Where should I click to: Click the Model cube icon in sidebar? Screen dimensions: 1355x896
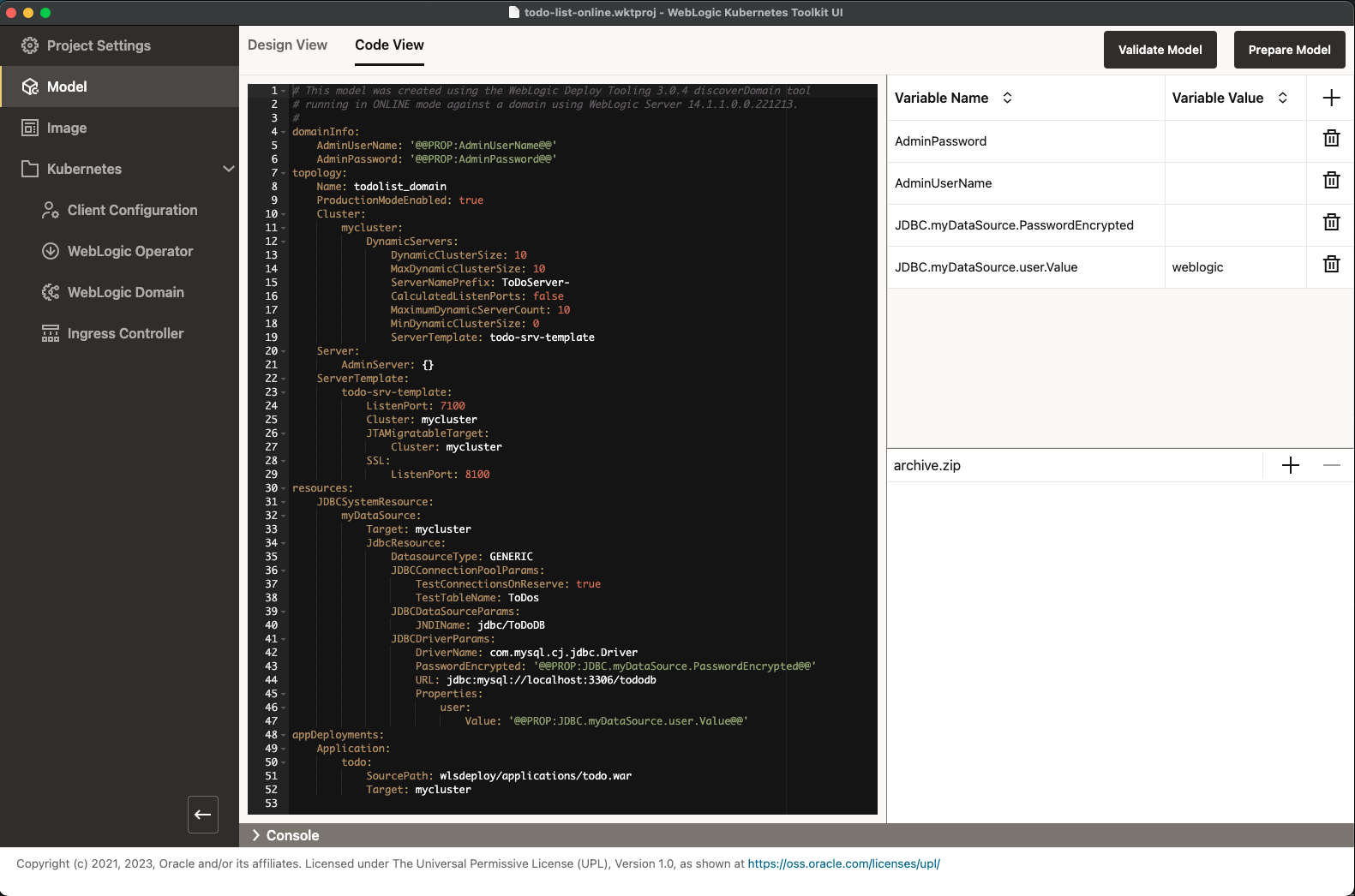tap(30, 87)
